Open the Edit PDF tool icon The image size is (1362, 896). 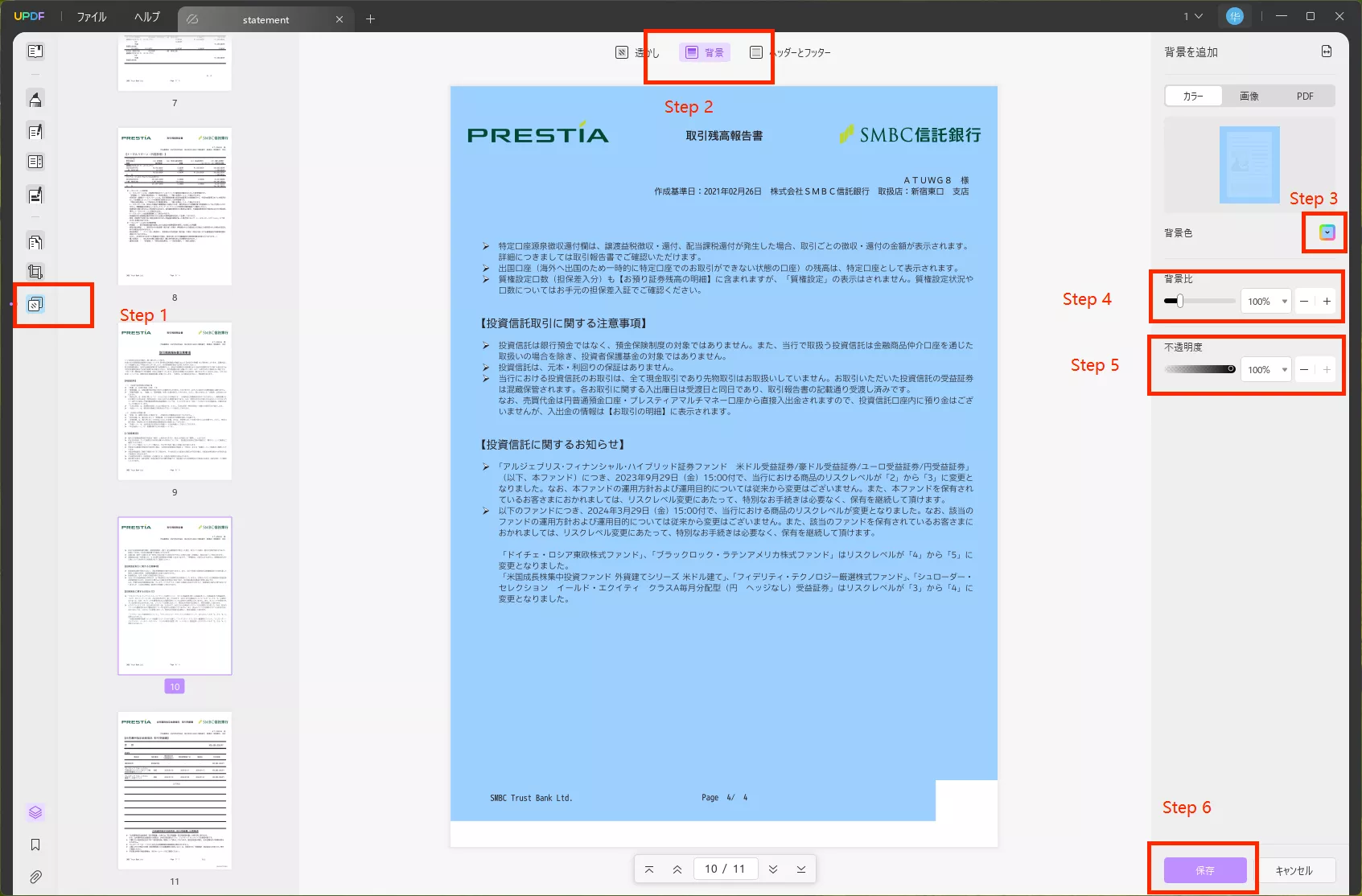[x=35, y=131]
